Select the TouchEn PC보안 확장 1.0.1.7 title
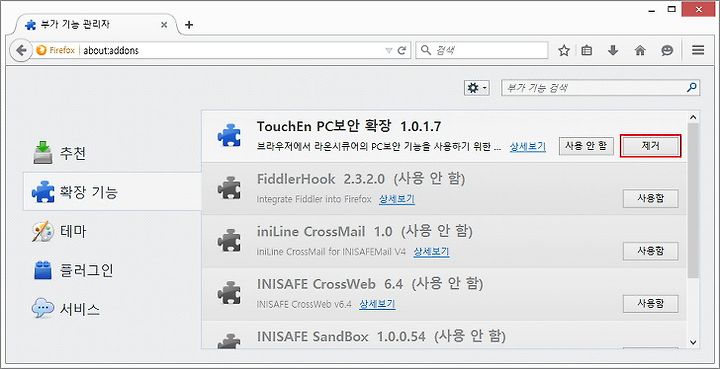 349,126
